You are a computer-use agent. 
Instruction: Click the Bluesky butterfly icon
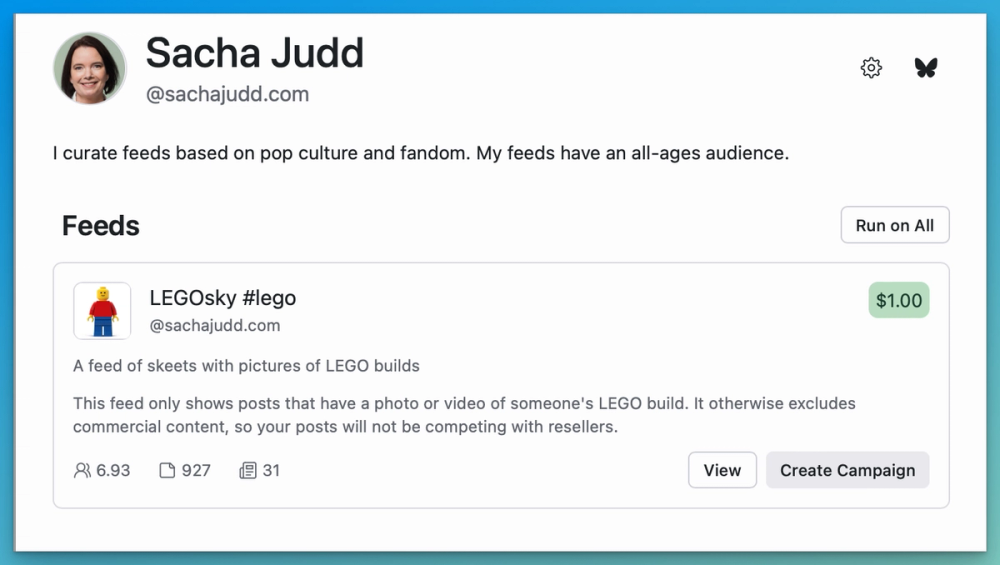926,68
